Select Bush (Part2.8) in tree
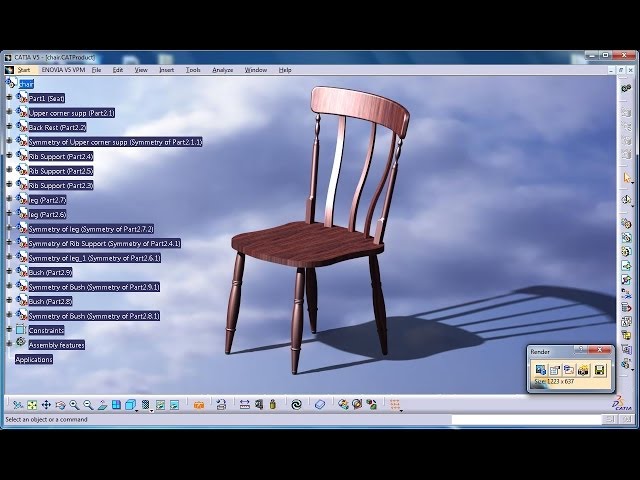Viewport: 640px width, 480px height. [x=50, y=302]
